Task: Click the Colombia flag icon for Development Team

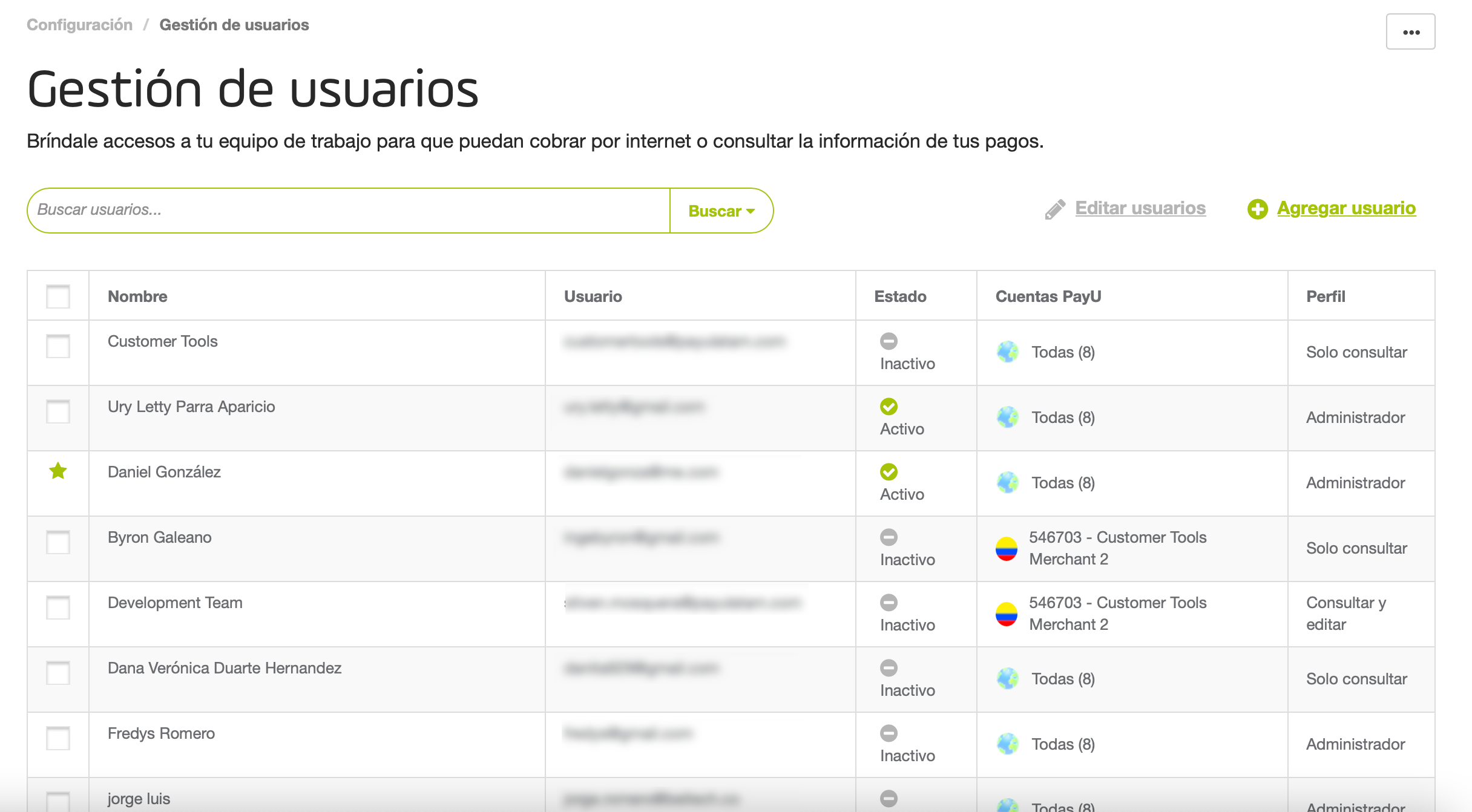Action: [x=1006, y=614]
